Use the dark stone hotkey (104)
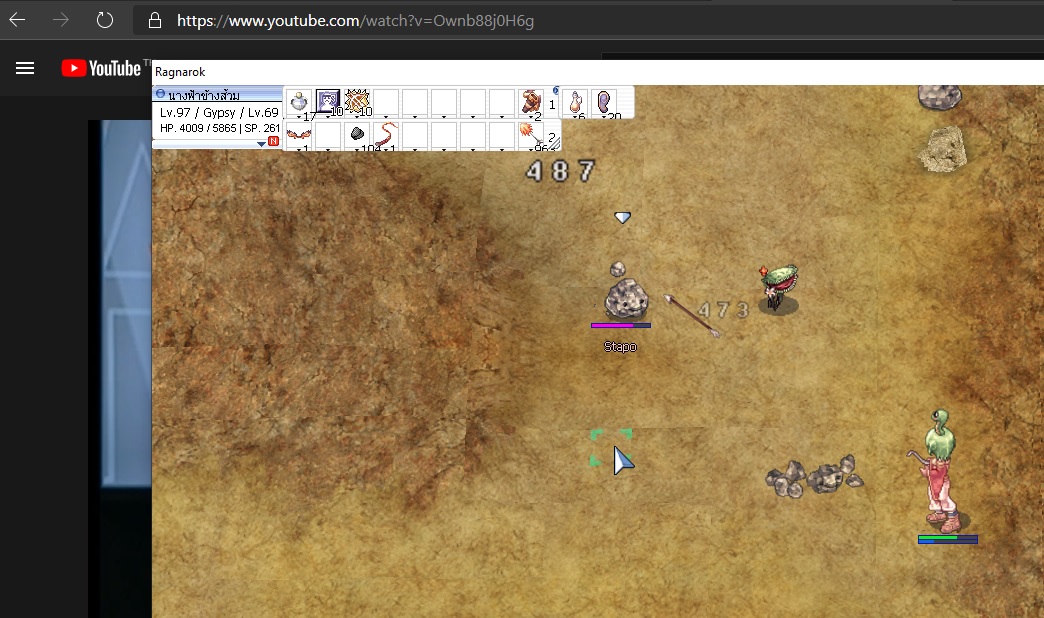1044x618 pixels. pyautogui.click(x=357, y=135)
